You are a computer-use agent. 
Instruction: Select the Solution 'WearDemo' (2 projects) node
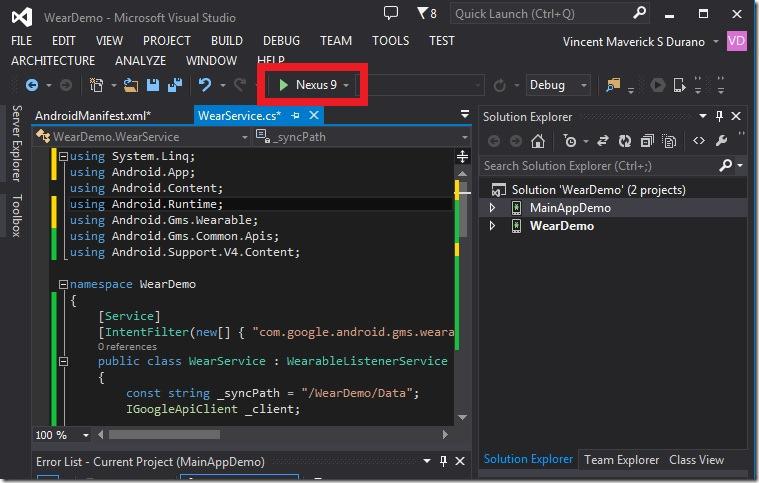[598, 190]
